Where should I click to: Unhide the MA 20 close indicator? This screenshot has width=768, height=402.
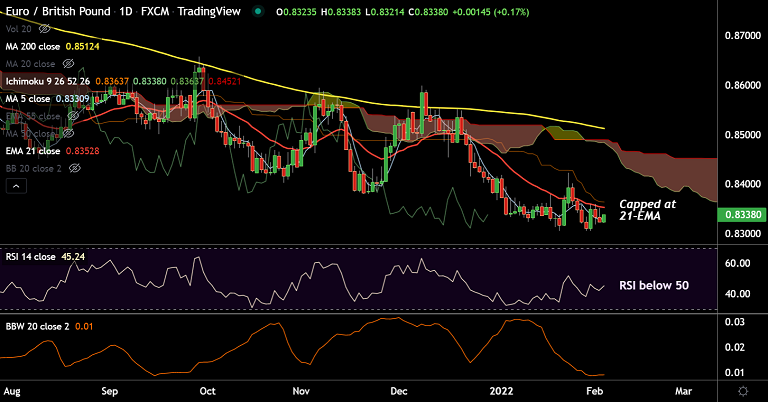[x=68, y=64]
